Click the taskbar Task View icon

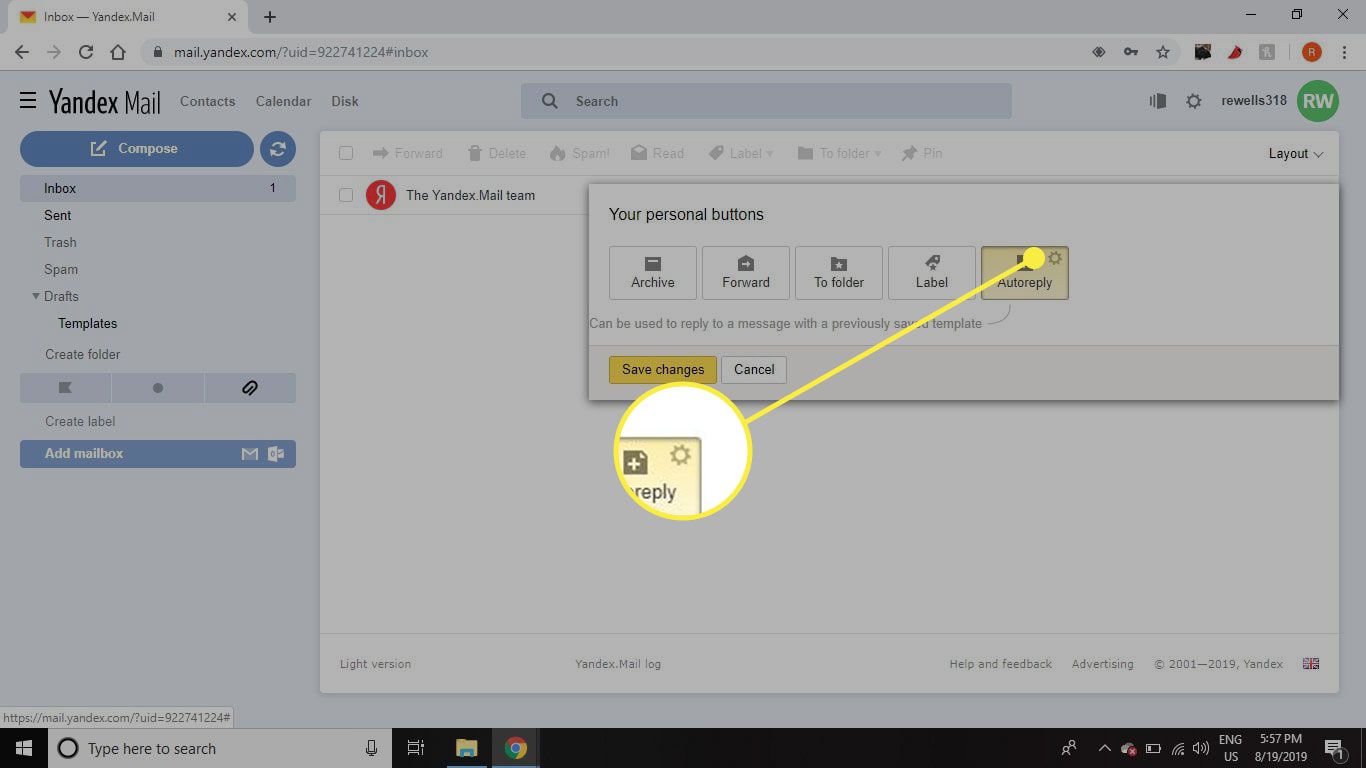pyautogui.click(x=416, y=748)
